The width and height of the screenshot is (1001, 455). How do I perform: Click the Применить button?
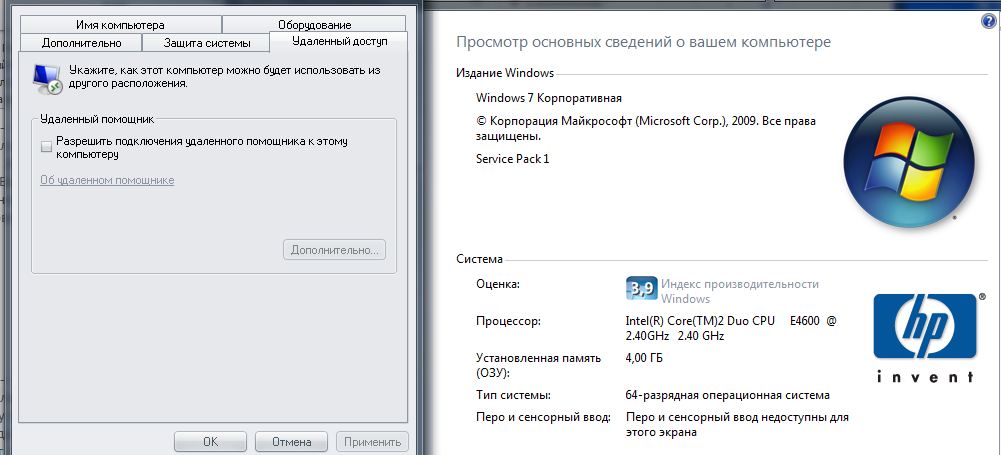[x=372, y=442]
